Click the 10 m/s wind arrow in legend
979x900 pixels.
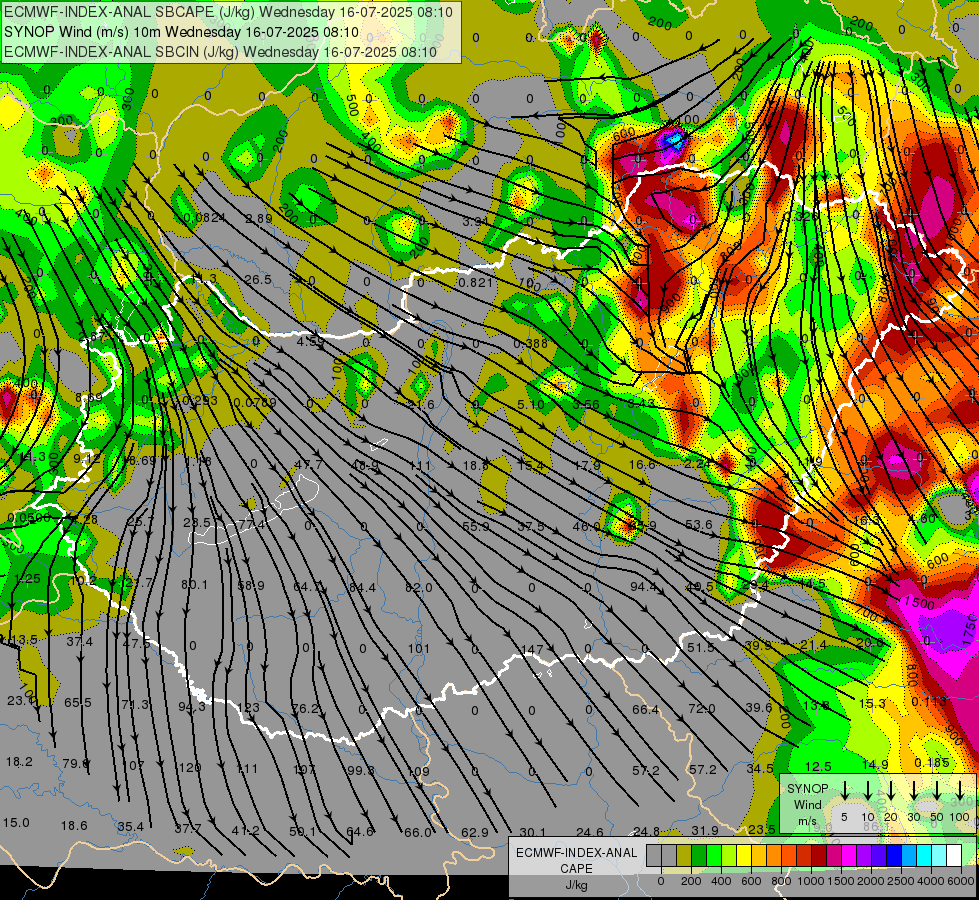[868, 790]
